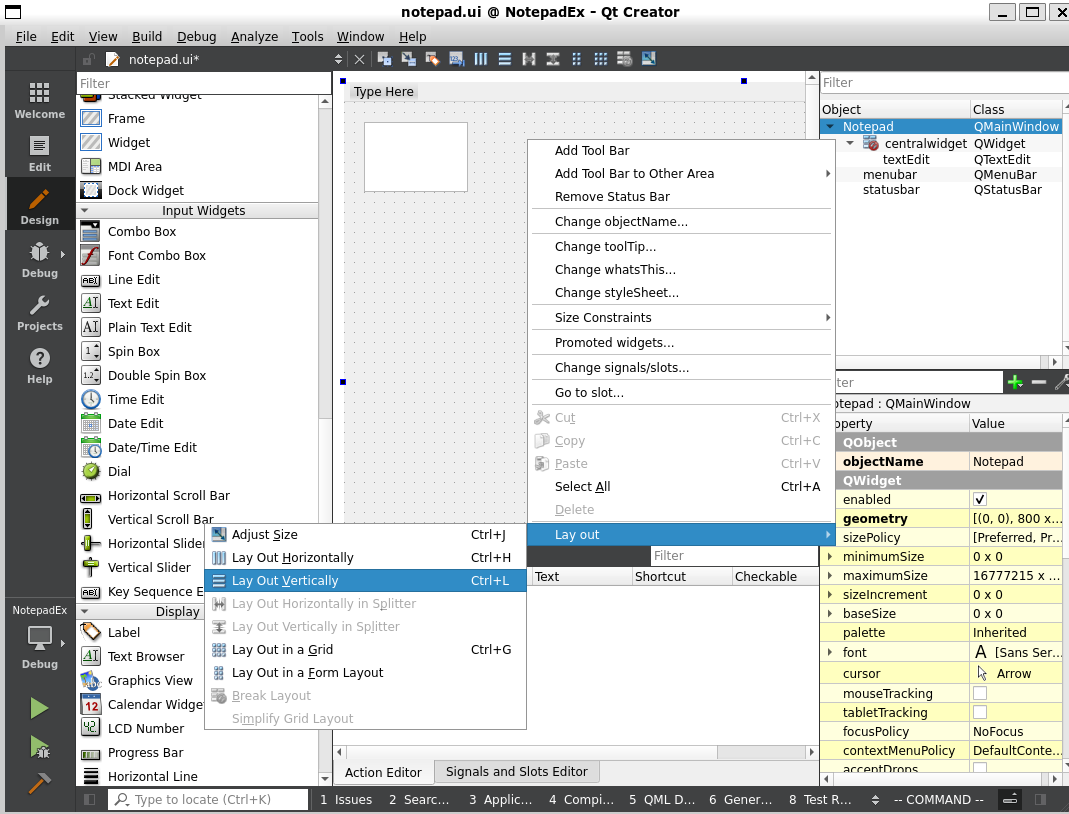The image size is (1069, 814).
Task: Open the Help mode in sidebar
Action: 39,366
